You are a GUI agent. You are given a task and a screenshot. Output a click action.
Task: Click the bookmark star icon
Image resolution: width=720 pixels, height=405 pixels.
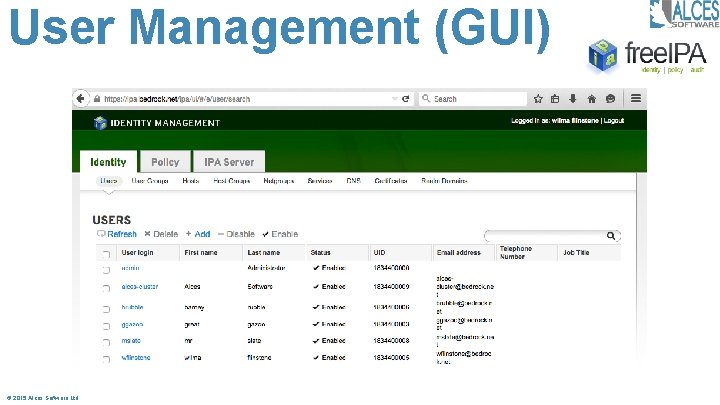pyautogui.click(x=538, y=99)
